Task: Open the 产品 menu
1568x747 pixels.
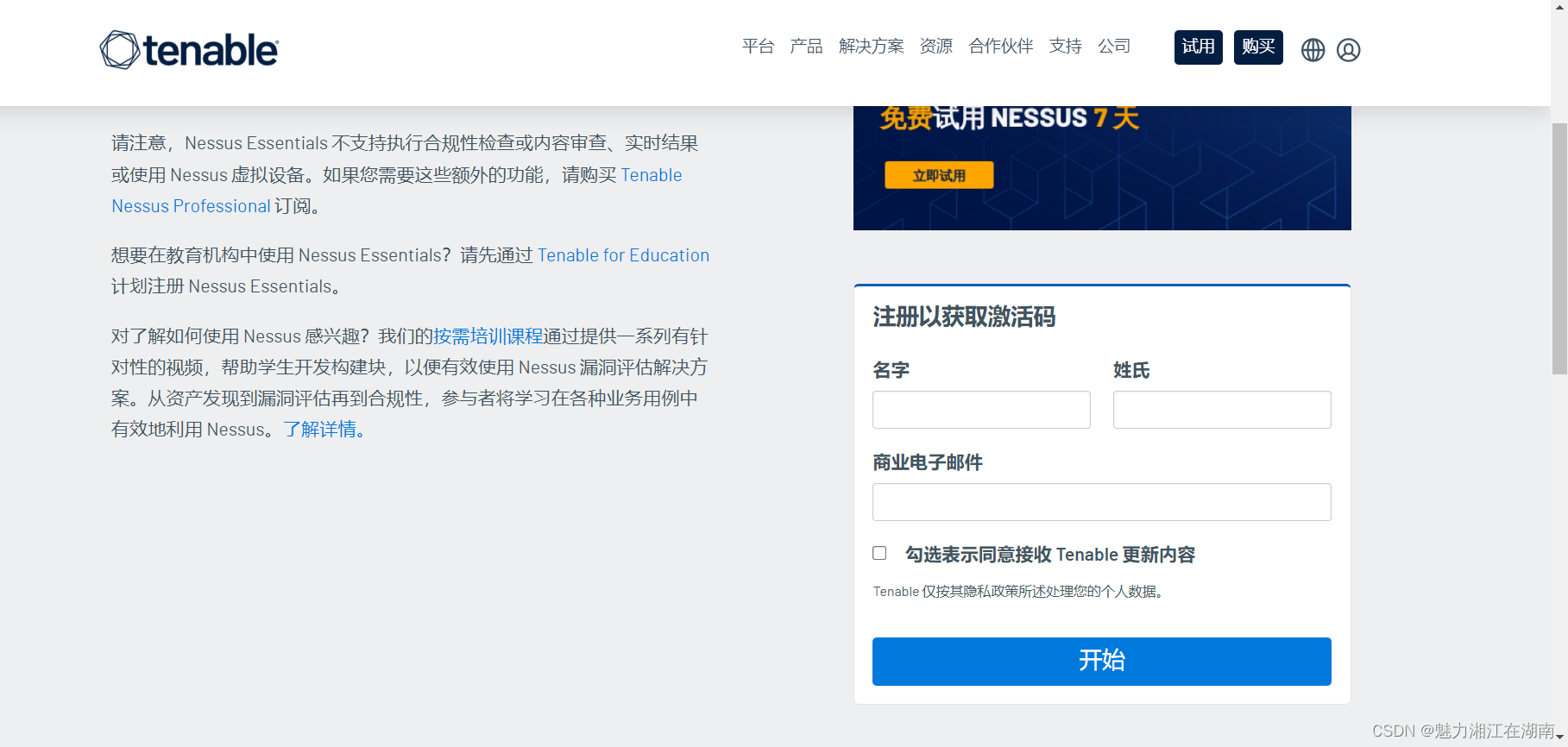Action: click(x=806, y=47)
